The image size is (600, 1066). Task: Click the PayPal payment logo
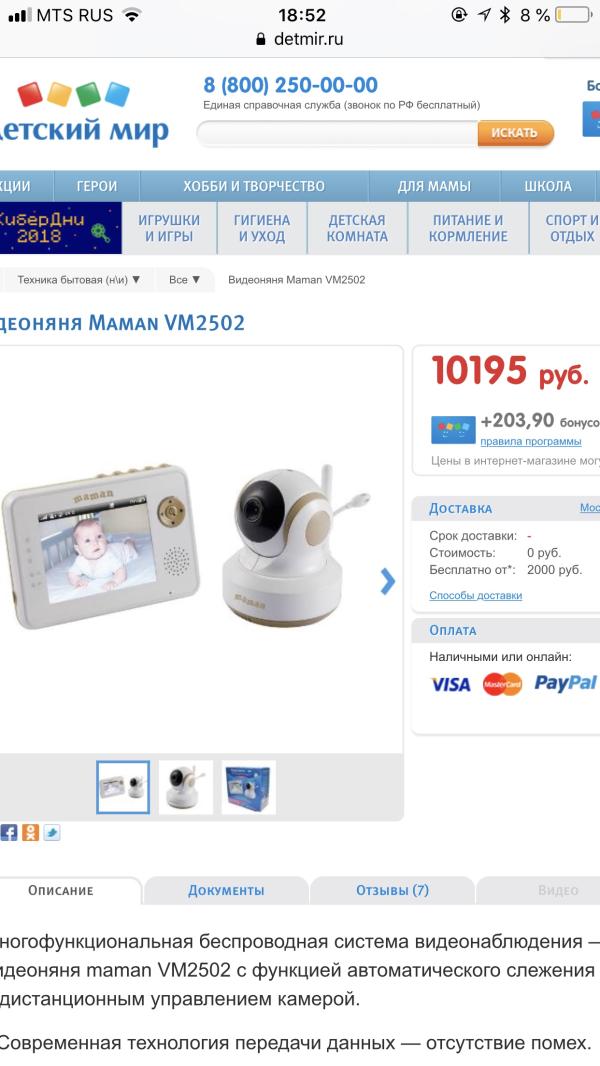pyautogui.click(x=565, y=683)
